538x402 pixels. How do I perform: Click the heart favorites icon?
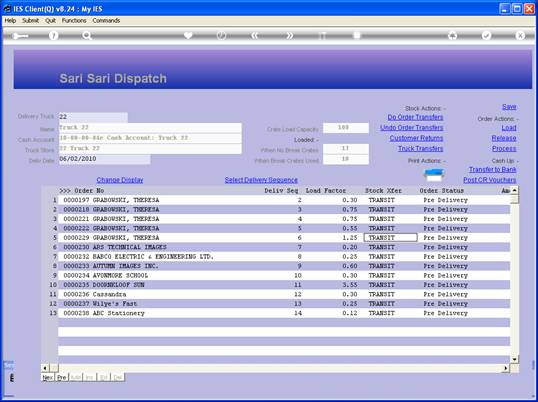tap(188, 36)
